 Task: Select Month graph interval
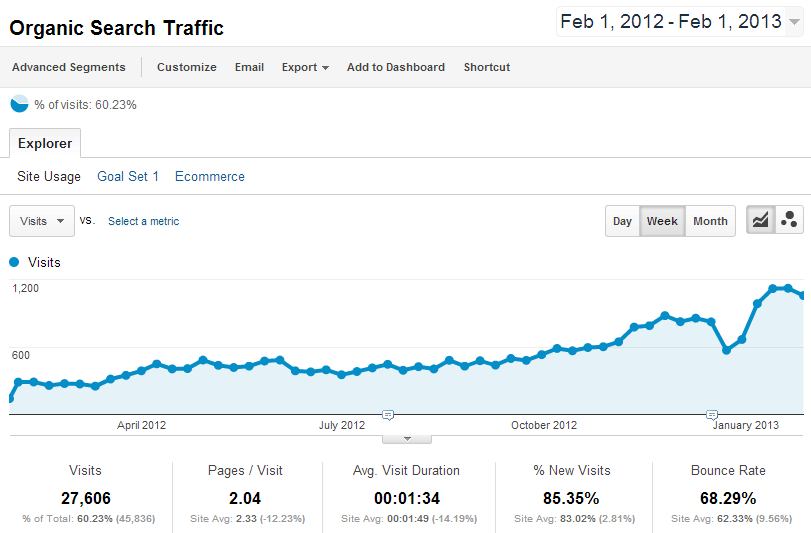(x=710, y=221)
